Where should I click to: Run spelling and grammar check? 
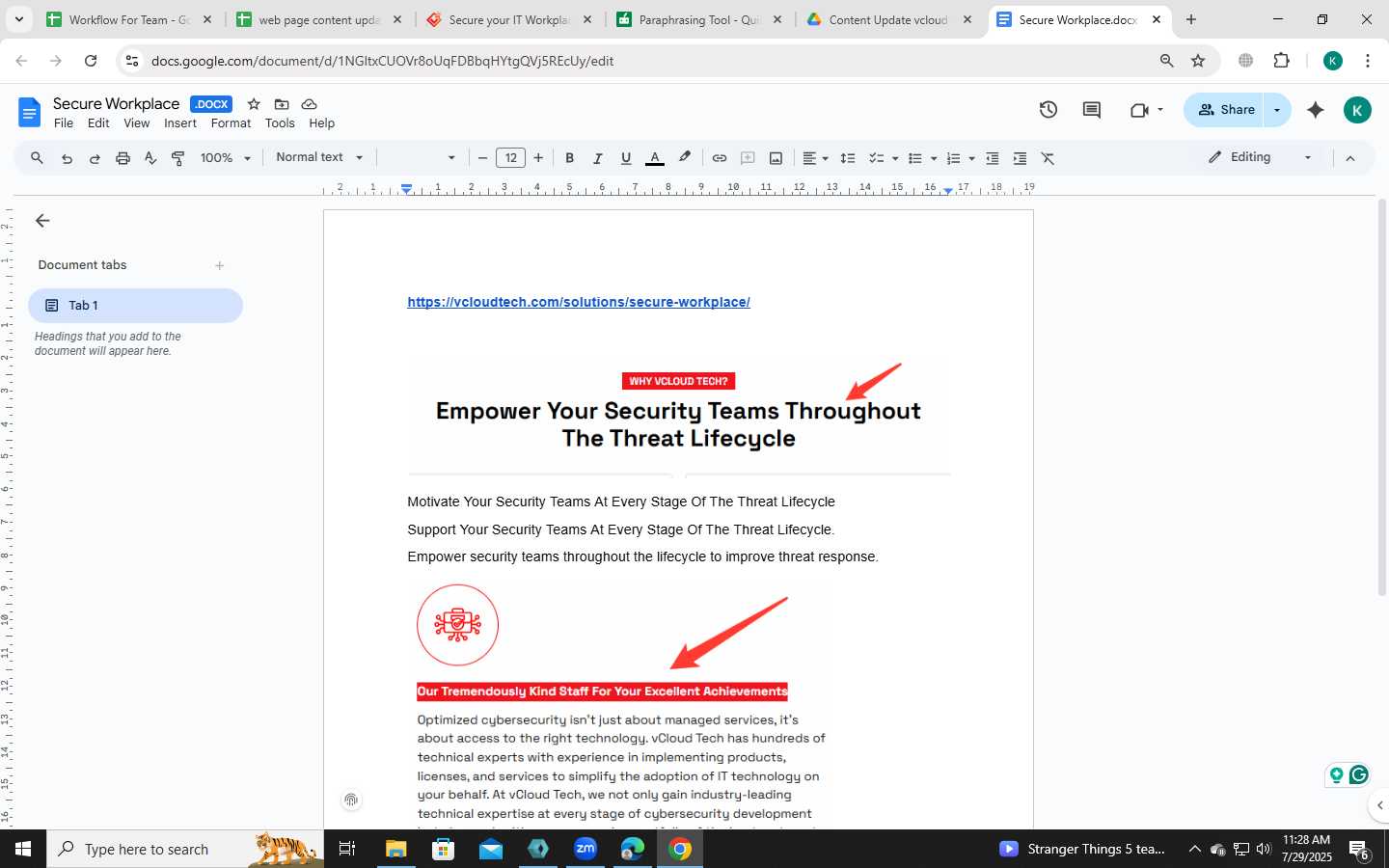150,158
